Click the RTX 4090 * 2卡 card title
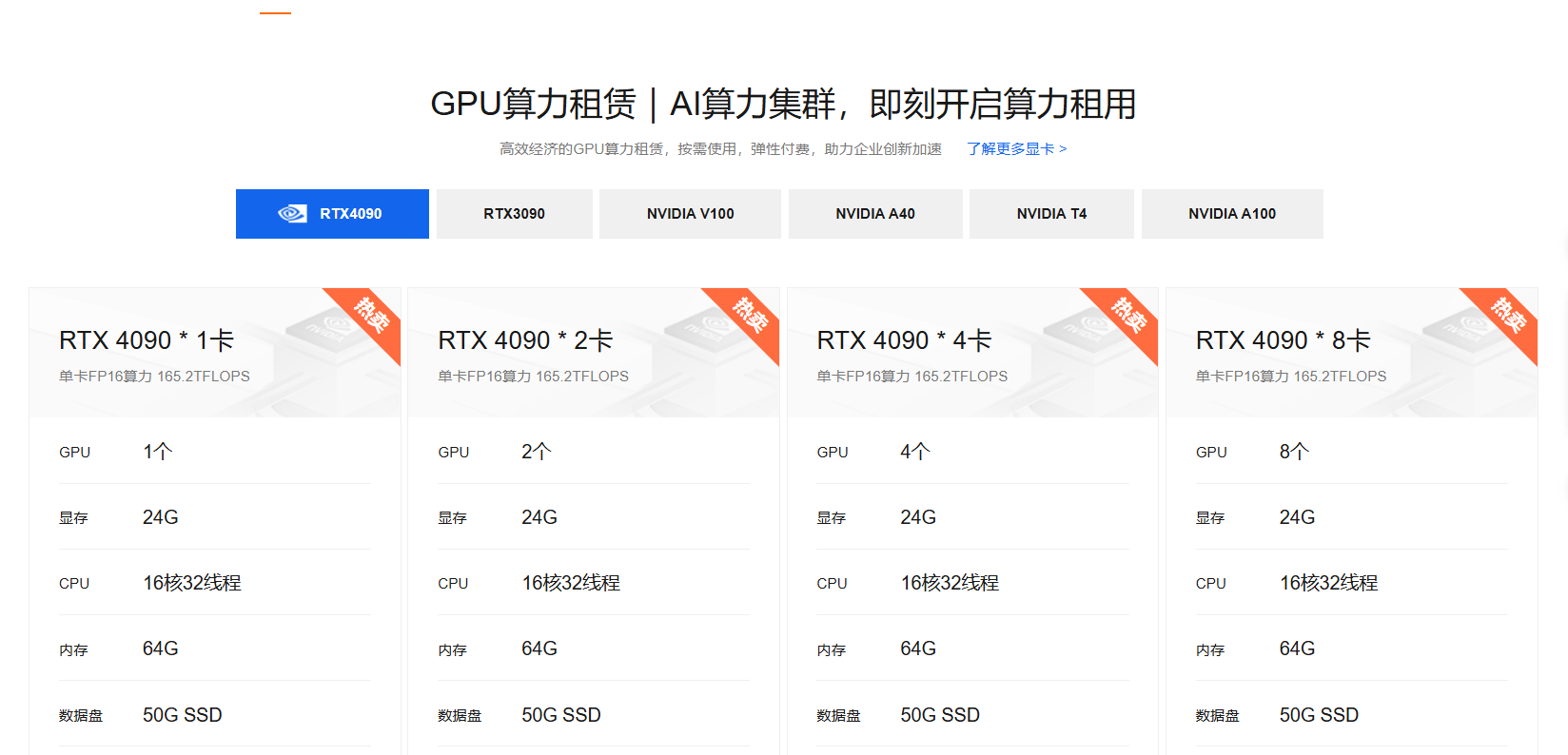 525,340
